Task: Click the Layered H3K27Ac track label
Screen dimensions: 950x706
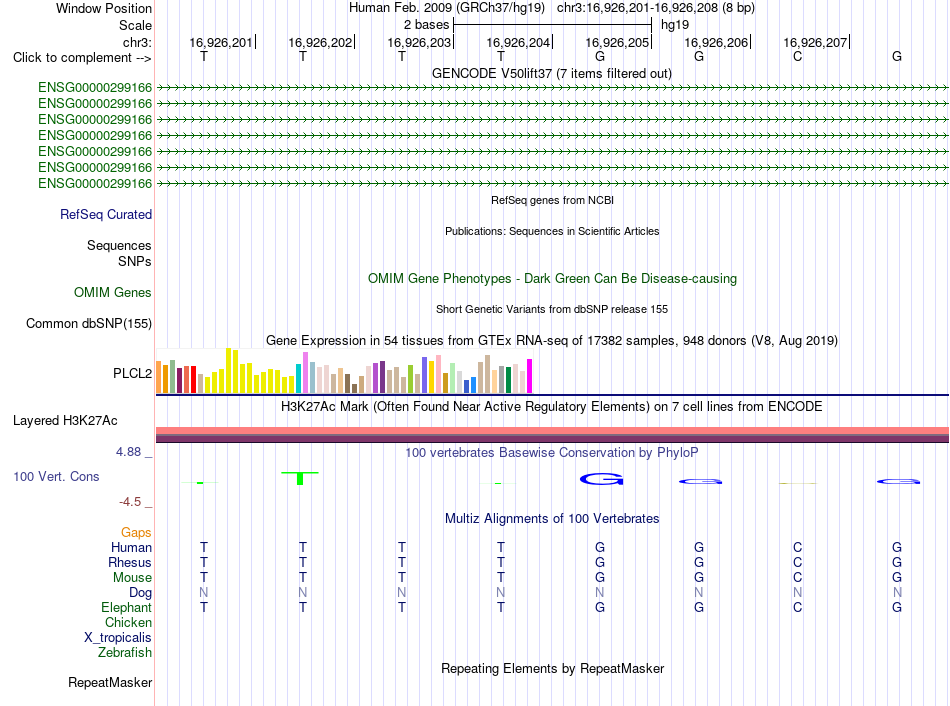Action: (x=65, y=421)
